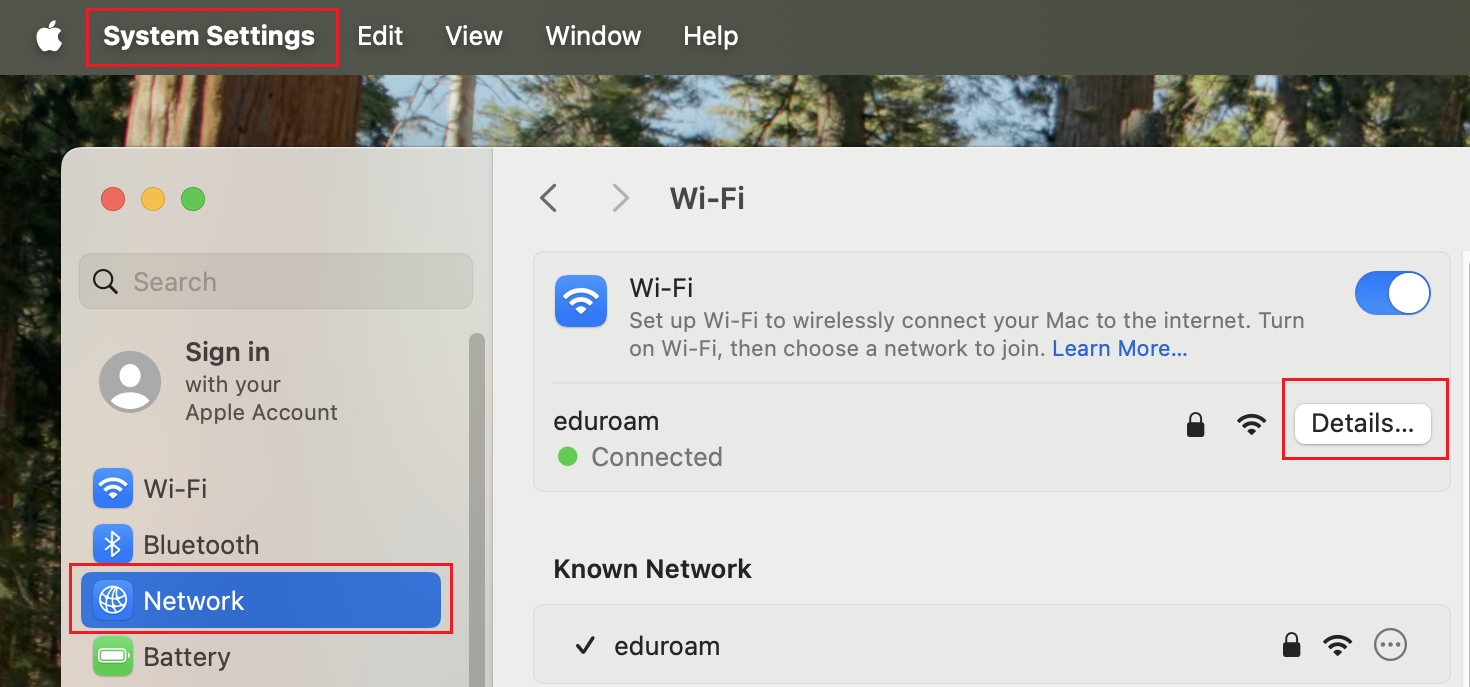This screenshot has height=687, width=1470.
Task: Click the Network globe icon
Action: click(x=113, y=601)
